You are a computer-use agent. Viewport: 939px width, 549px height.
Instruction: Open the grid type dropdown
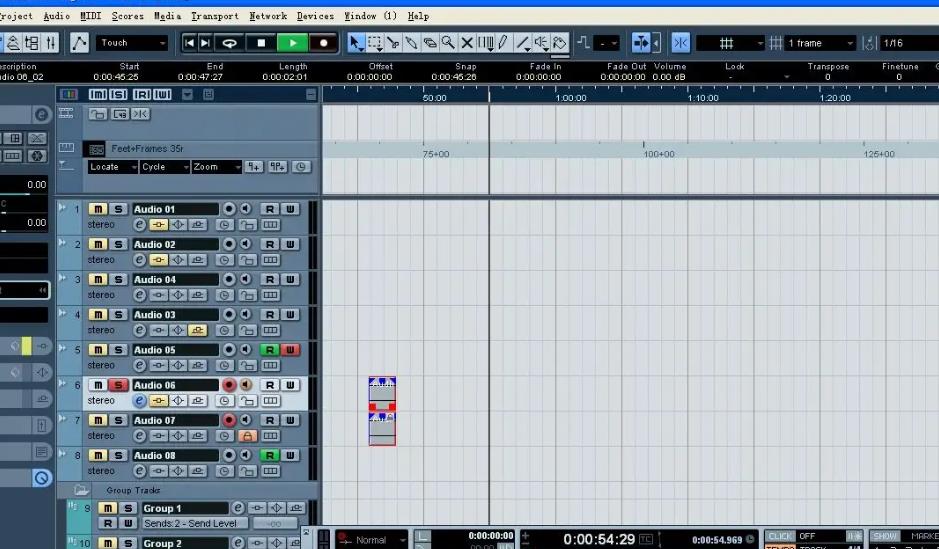(x=731, y=43)
